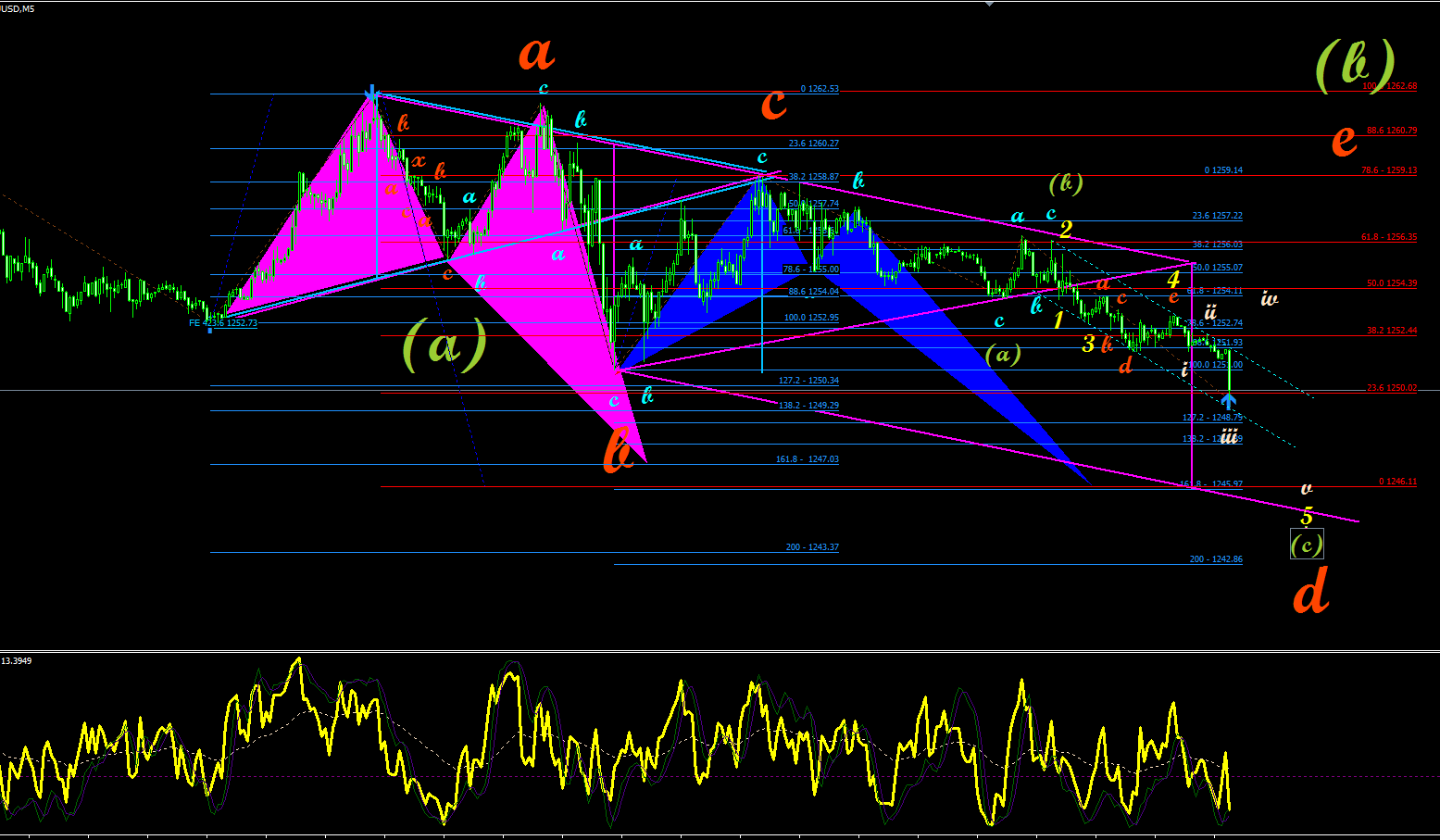Select the red "23.6 1250.02" level label
Viewport: 1440px width, 840px height.
point(1392,388)
